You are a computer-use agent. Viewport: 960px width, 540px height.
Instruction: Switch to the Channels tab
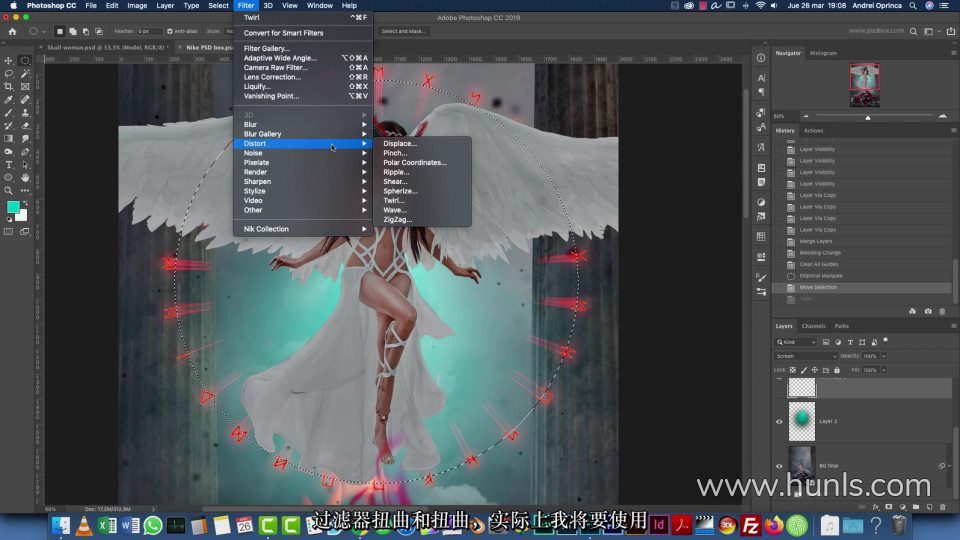(814, 326)
